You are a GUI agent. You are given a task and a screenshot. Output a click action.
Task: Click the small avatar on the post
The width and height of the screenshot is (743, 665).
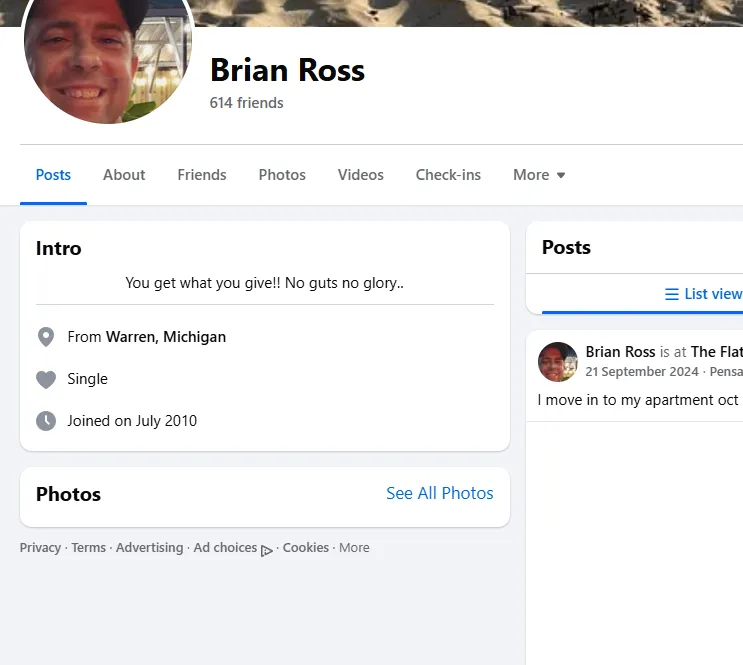(558, 362)
